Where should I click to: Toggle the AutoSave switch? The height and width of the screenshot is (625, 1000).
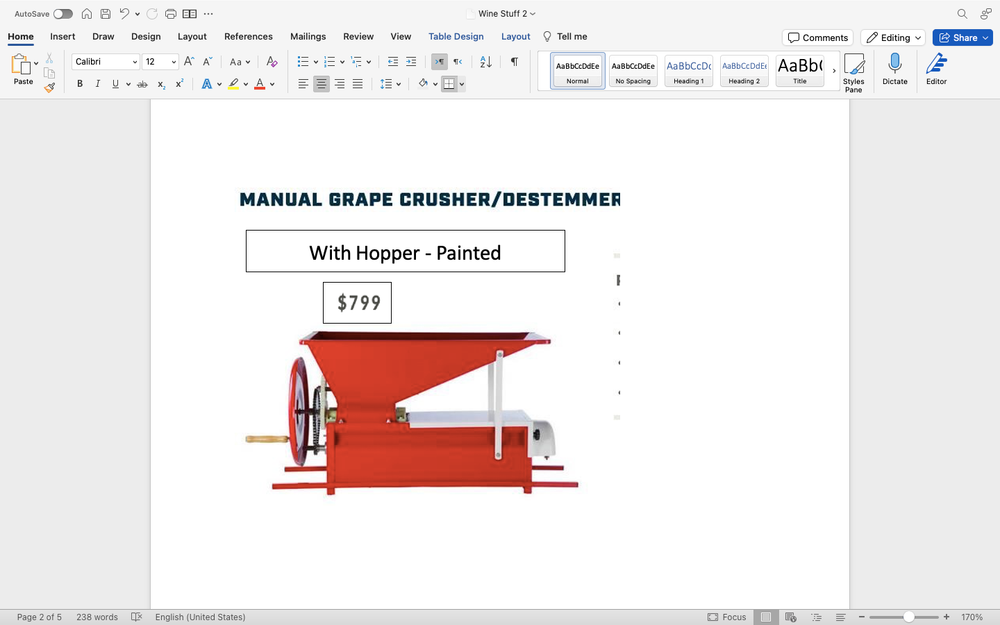point(62,14)
